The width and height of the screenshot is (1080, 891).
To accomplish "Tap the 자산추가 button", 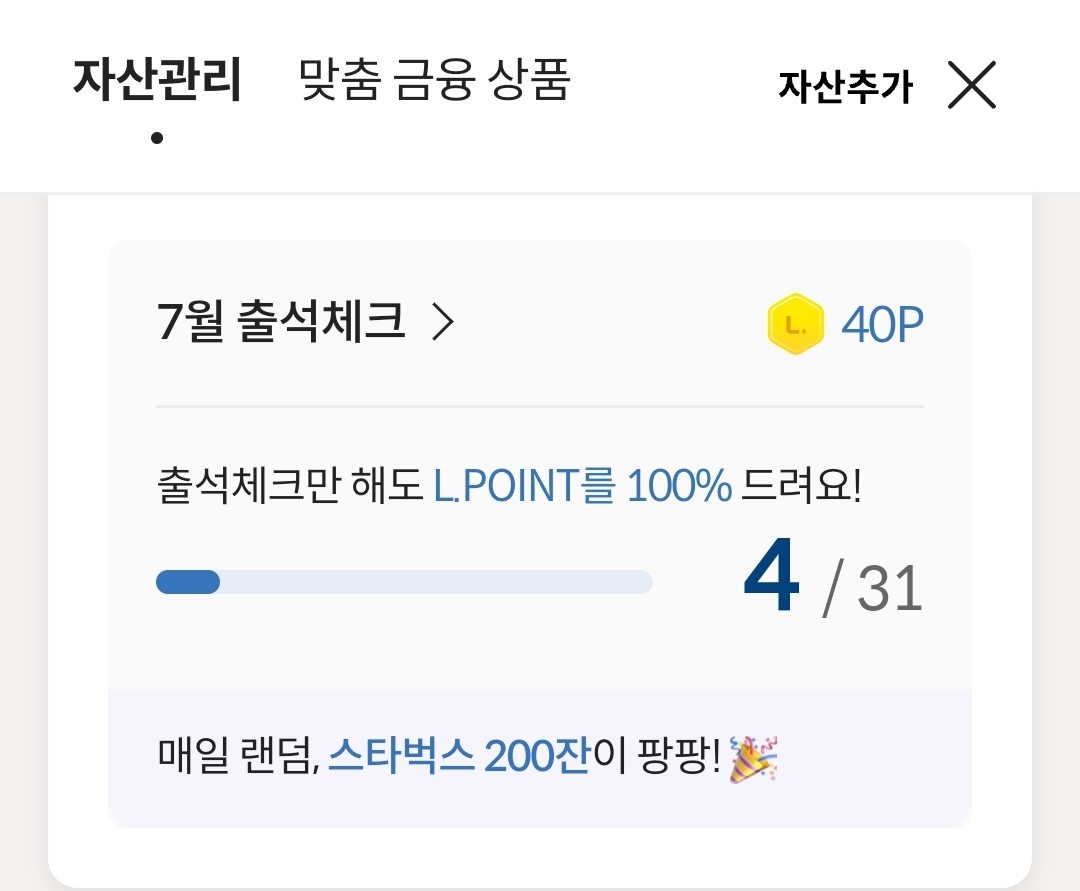I will tap(845, 87).
